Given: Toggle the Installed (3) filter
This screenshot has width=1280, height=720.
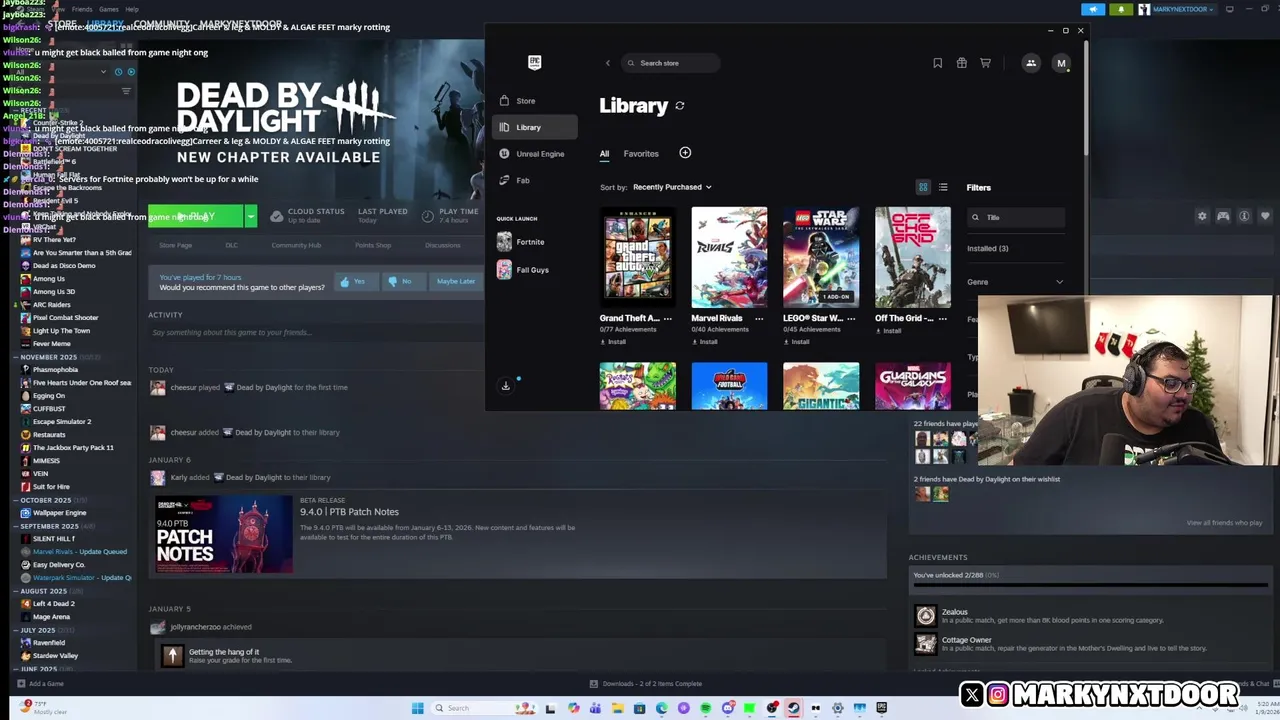Looking at the screenshot, I should 988,248.
